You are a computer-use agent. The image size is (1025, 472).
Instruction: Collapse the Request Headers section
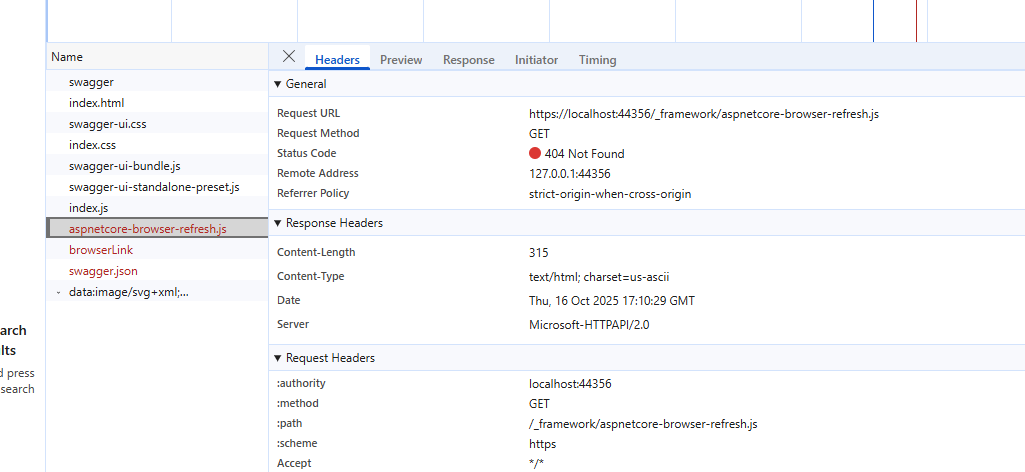coord(278,358)
